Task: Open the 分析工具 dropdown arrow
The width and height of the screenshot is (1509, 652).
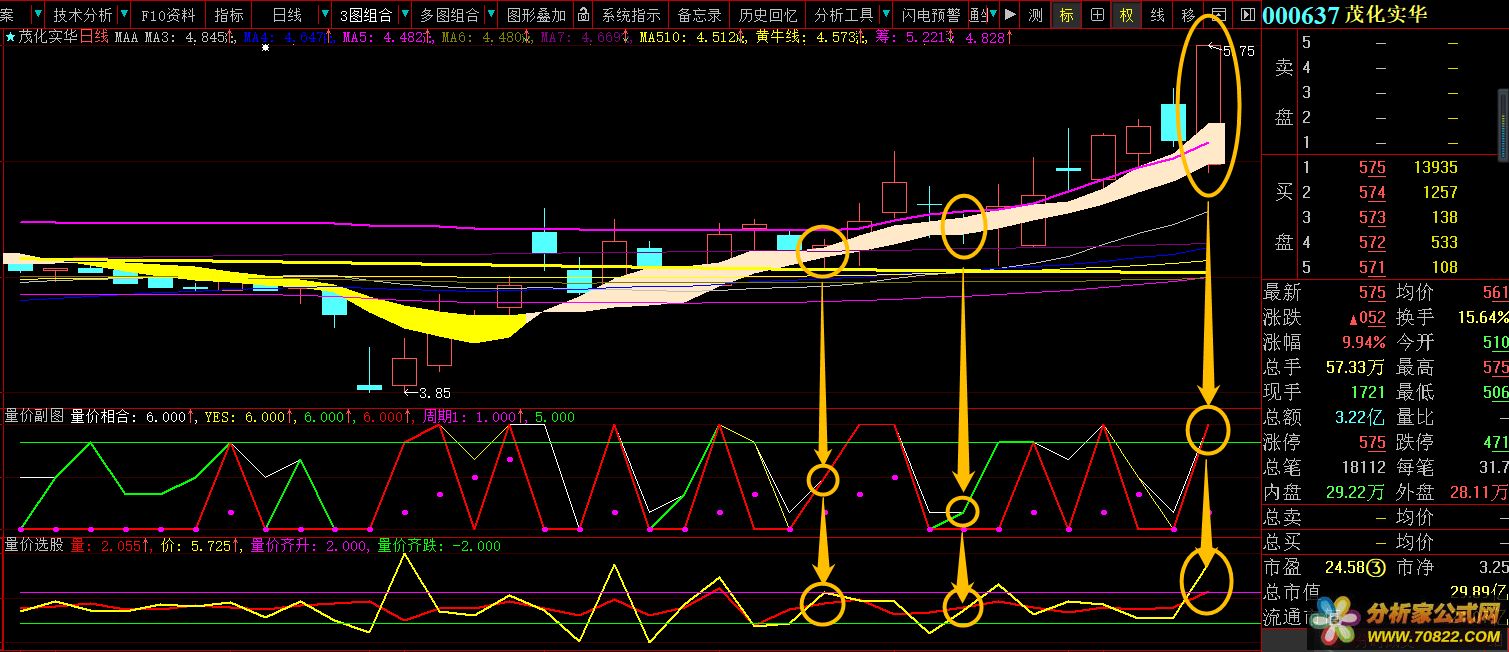Action: (x=883, y=15)
